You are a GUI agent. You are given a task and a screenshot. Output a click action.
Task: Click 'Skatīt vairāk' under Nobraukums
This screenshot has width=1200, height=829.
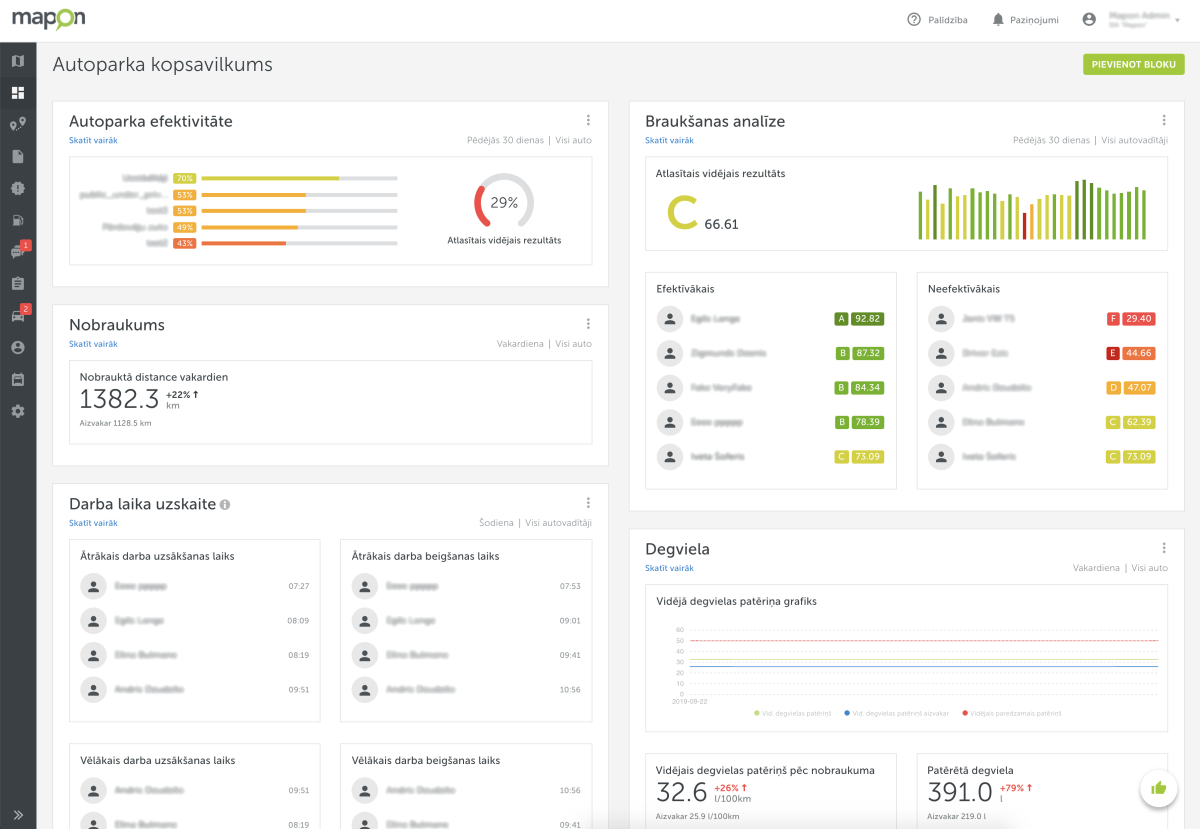coord(93,344)
